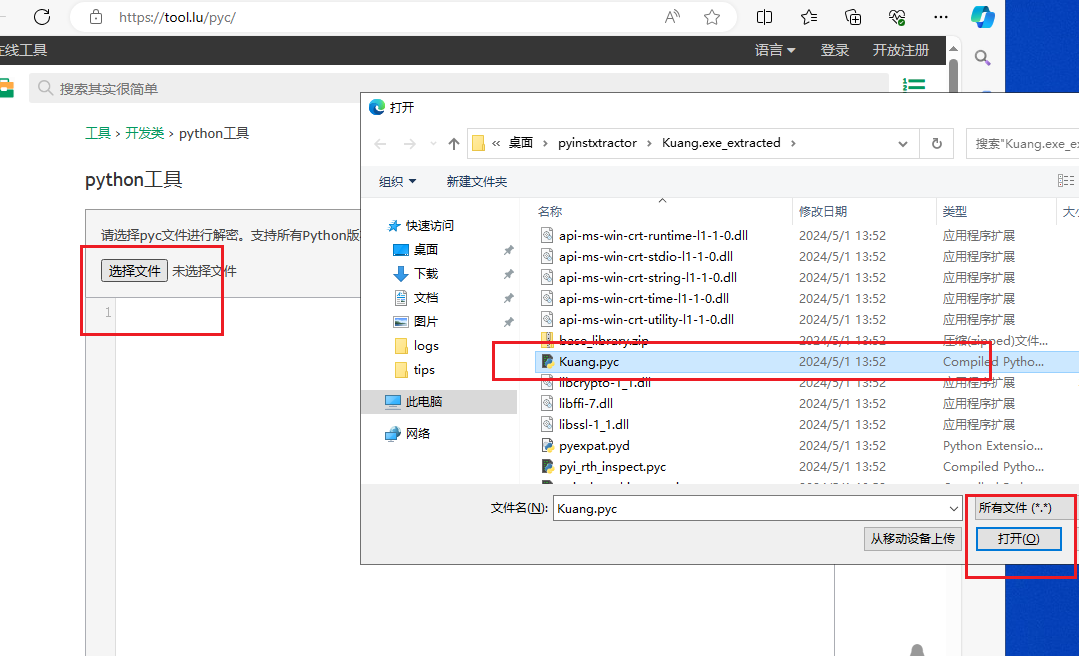Navigate to 桌面 breadcrumb segment
This screenshot has height=656, width=1079.
pyautogui.click(x=521, y=143)
